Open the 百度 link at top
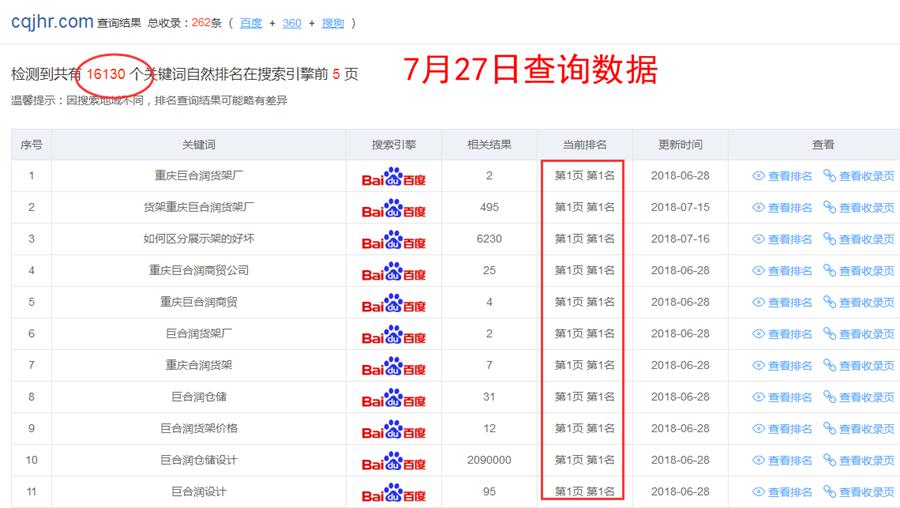Screen dimensions: 900x508 tap(251, 23)
